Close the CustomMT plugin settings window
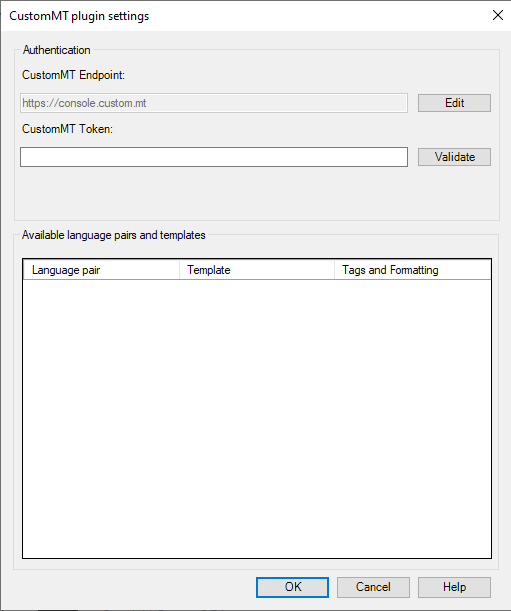Image resolution: width=511 pixels, height=611 pixels. pyautogui.click(x=498, y=15)
